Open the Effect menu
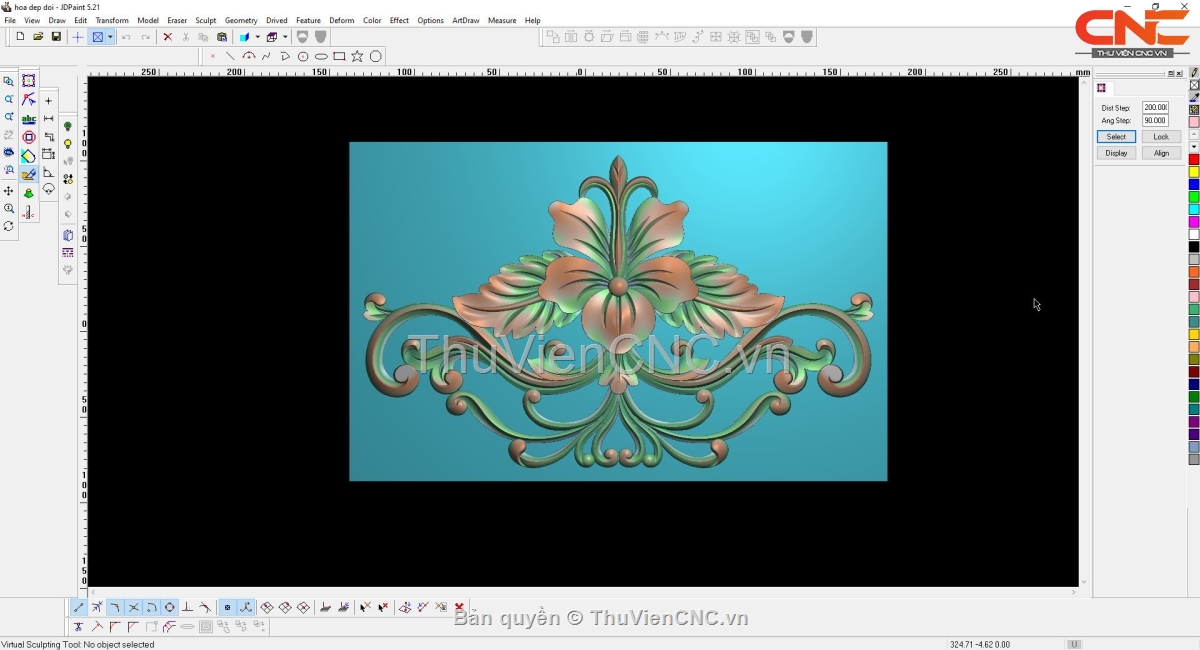 click(399, 20)
